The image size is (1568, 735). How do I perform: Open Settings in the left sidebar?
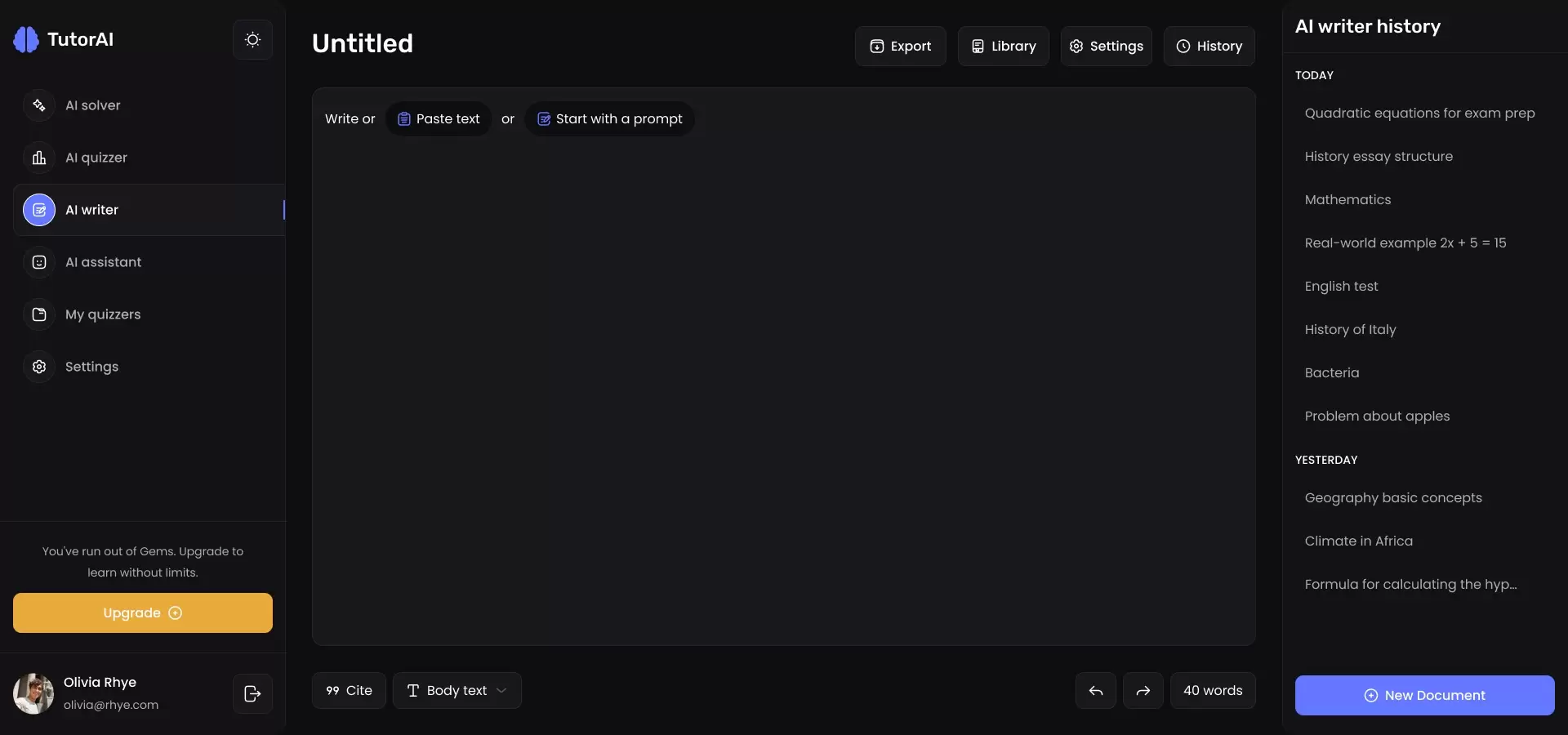pyautogui.click(x=91, y=367)
